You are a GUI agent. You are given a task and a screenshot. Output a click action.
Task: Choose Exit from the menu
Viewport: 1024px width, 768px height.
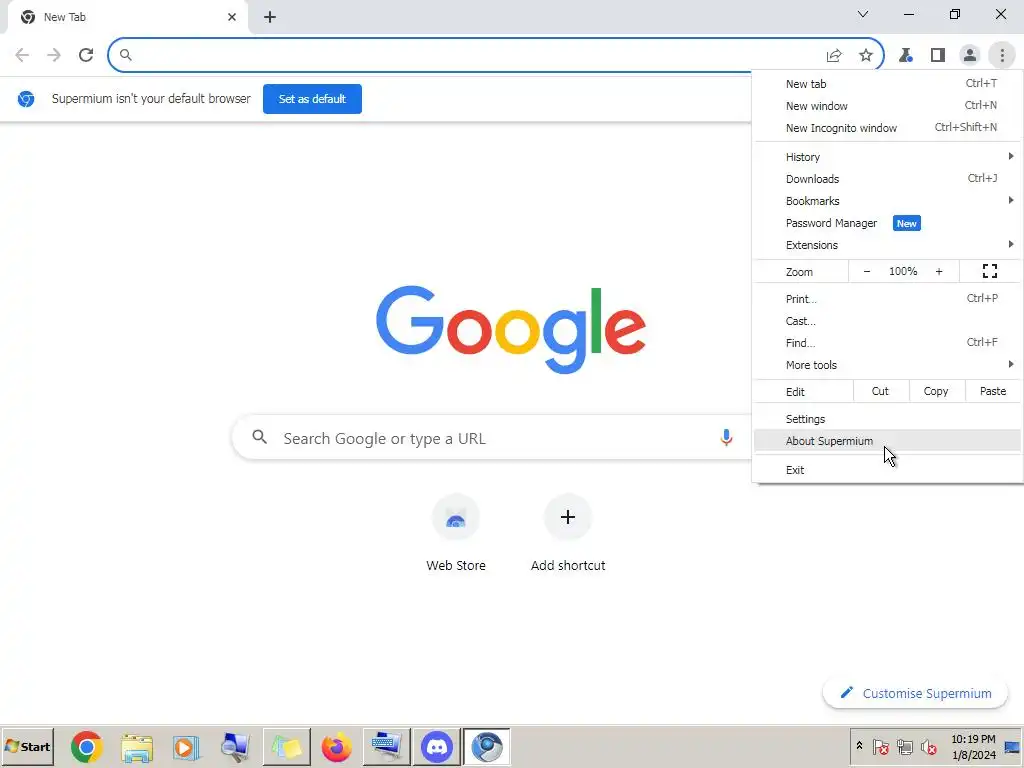[x=888, y=470]
